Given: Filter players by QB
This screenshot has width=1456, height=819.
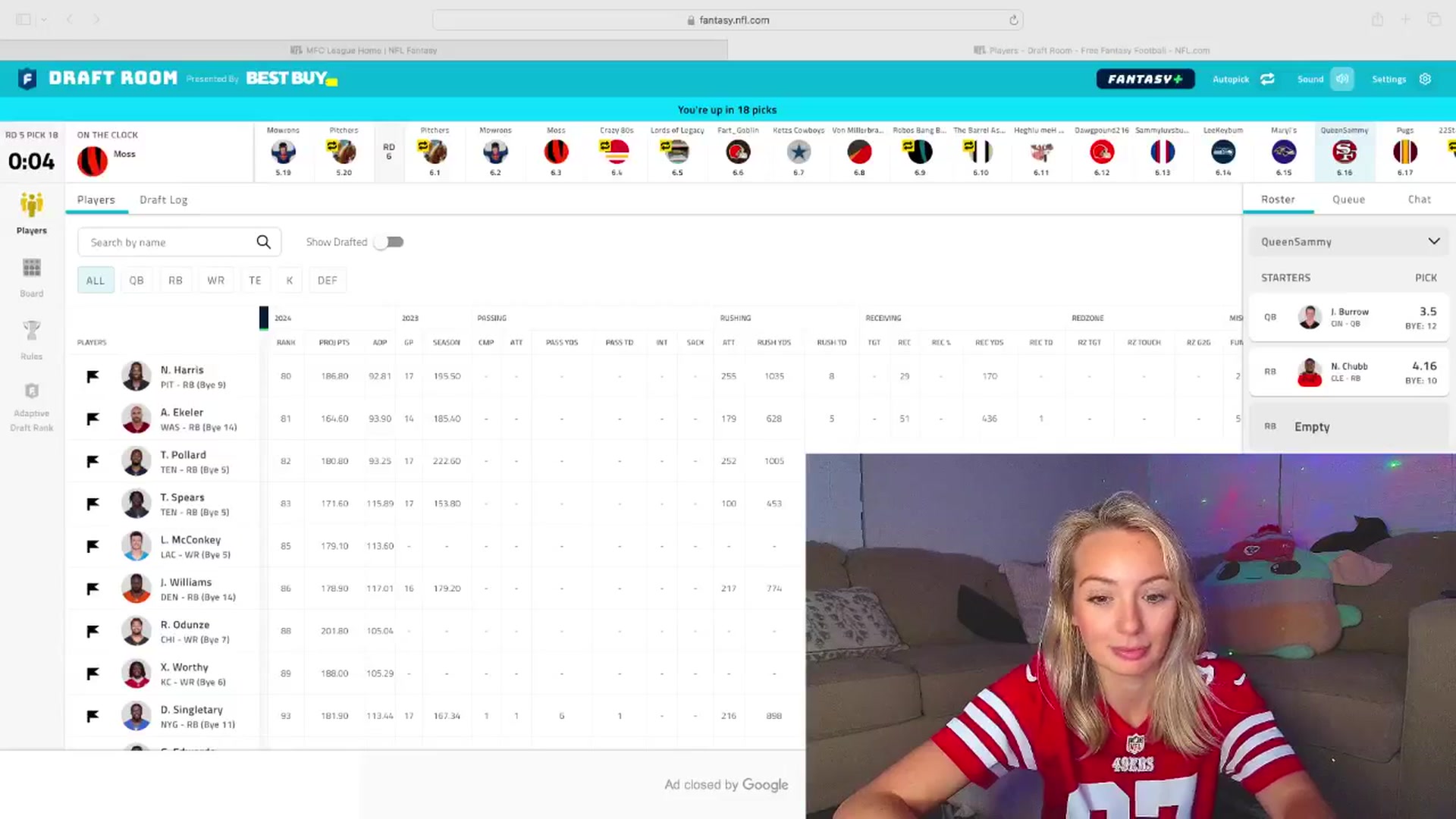Looking at the screenshot, I should coord(136,281).
